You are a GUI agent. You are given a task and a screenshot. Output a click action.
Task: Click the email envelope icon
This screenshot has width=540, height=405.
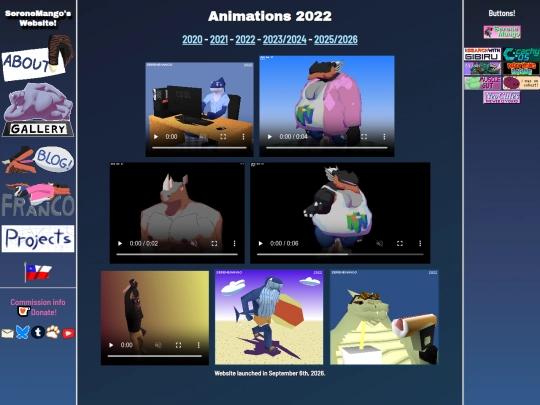[7, 333]
